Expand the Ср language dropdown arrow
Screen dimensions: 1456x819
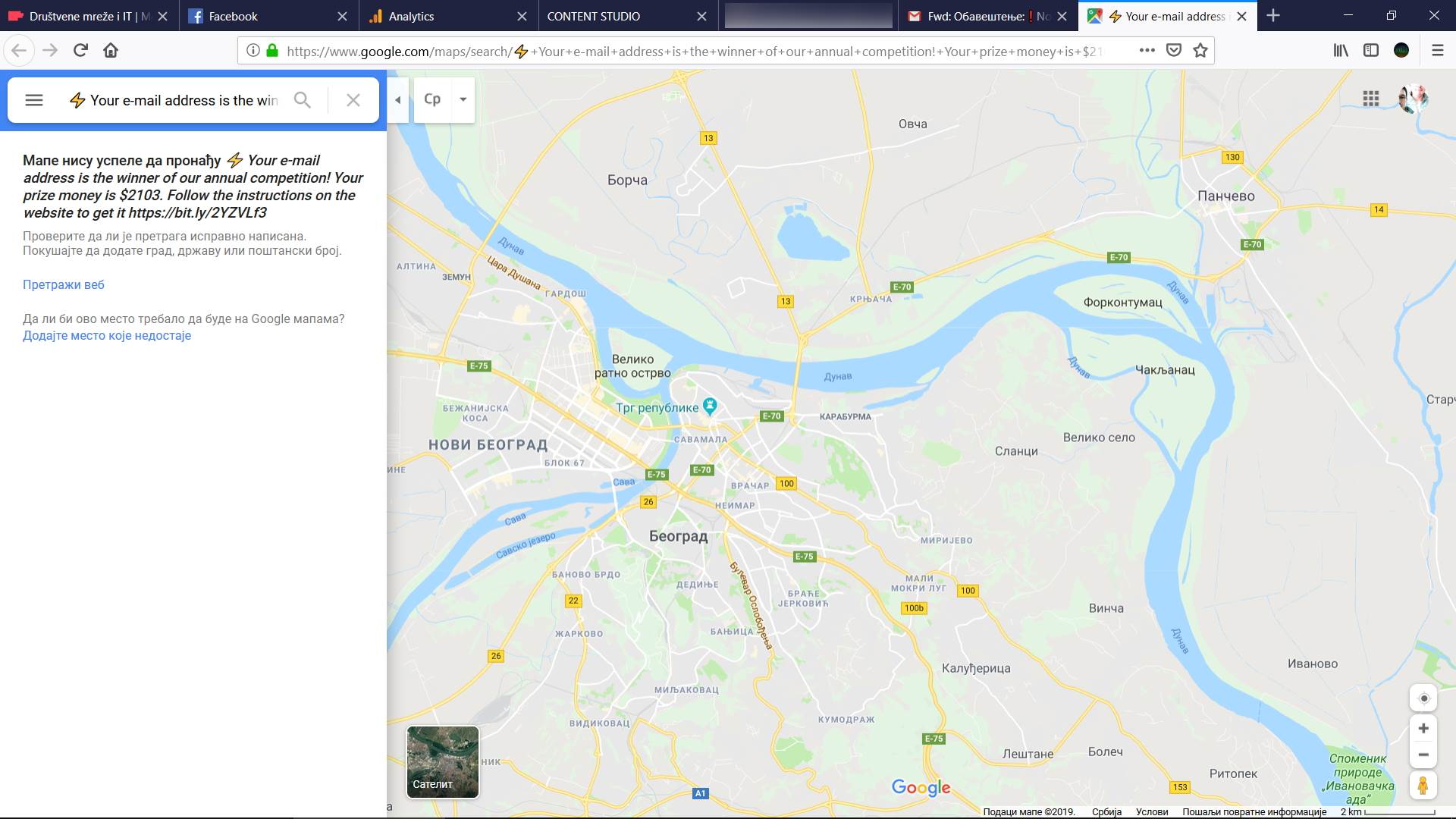coord(463,99)
